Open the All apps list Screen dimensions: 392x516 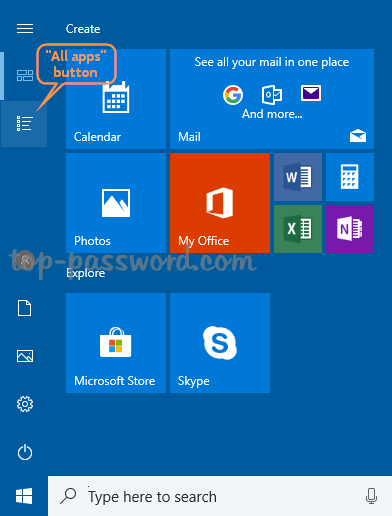click(24, 124)
